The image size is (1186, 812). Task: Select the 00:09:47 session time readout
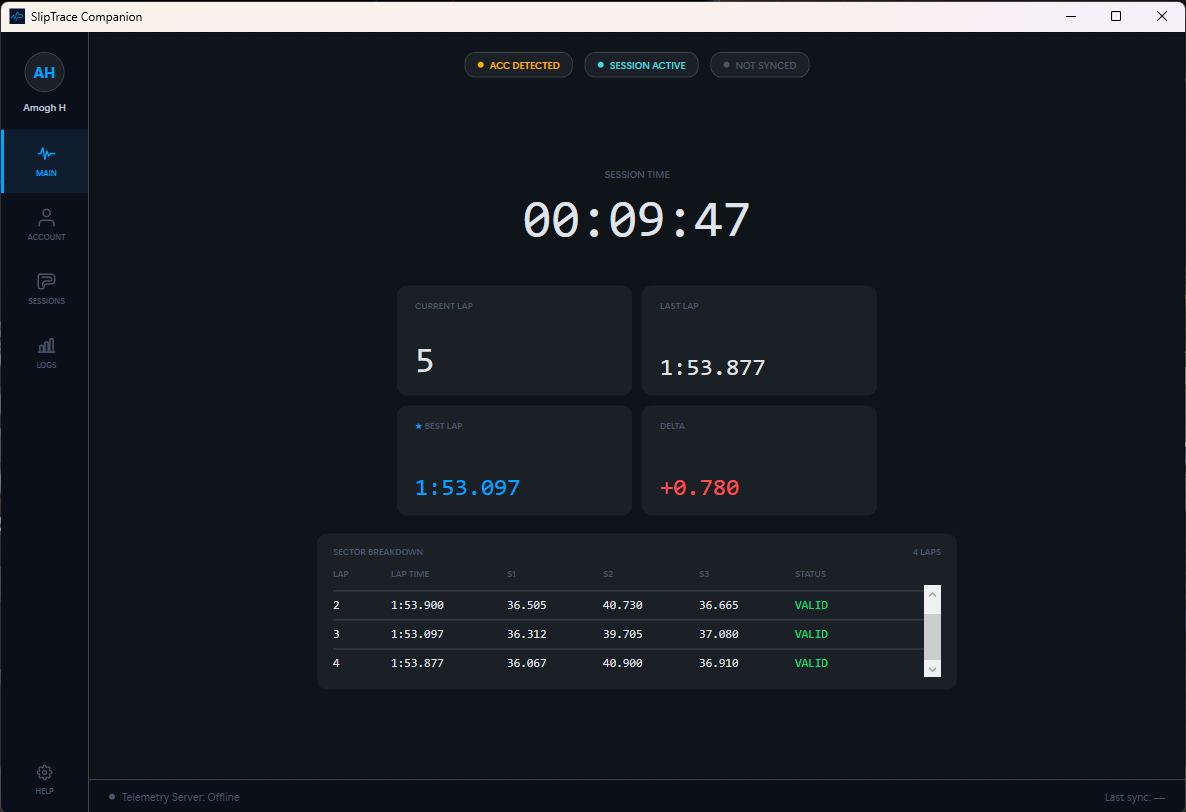click(637, 221)
